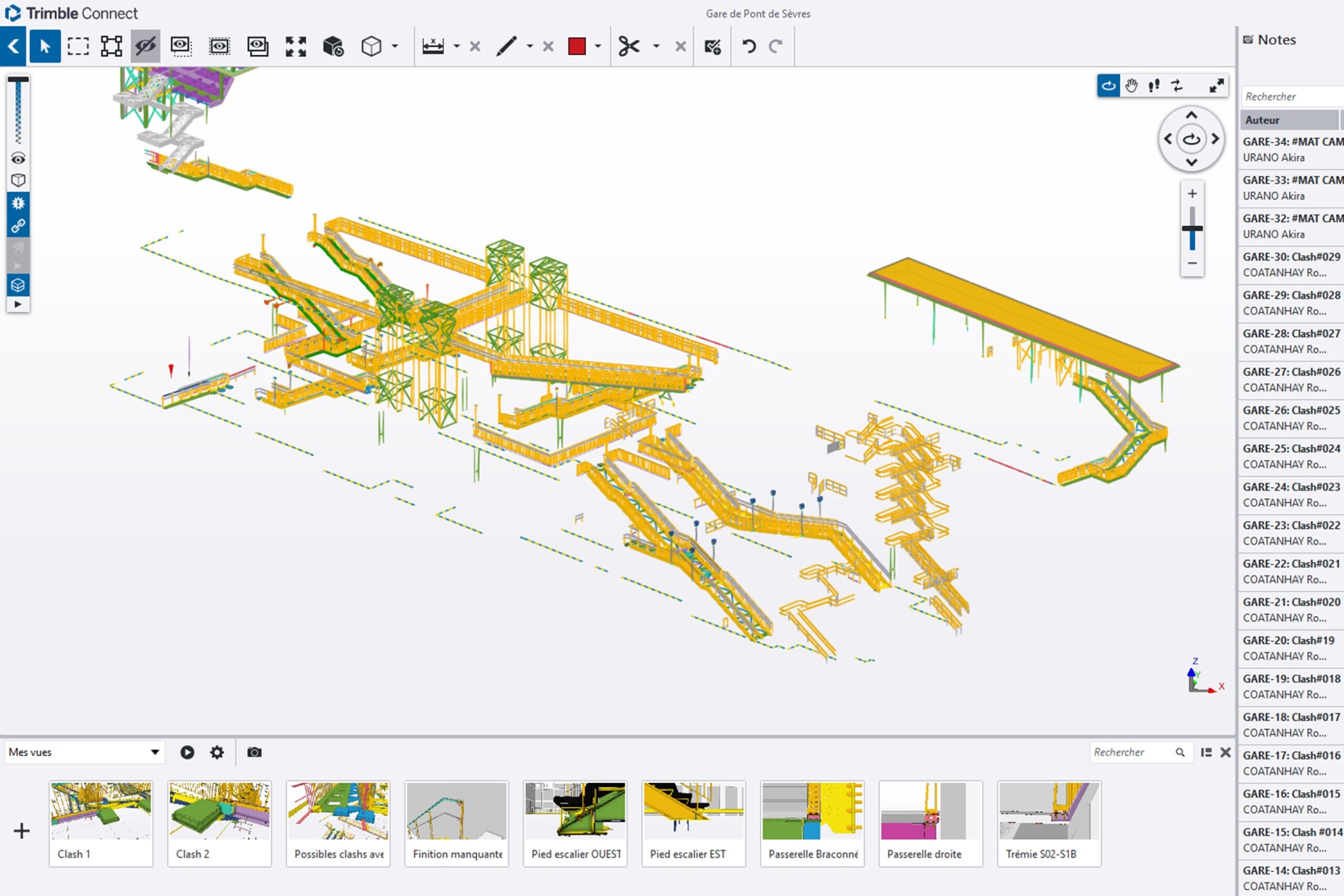Image resolution: width=1344 pixels, height=896 pixels.
Task: Expand the markup color dropdown arrow
Action: click(x=598, y=46)
